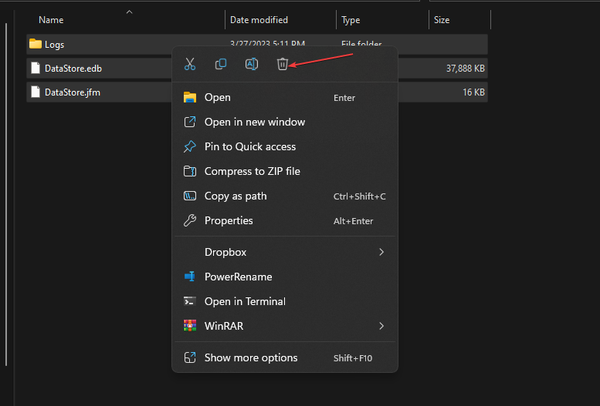Click the Properties wrench icon
600x406 pixels.
(x=189, y=221)
